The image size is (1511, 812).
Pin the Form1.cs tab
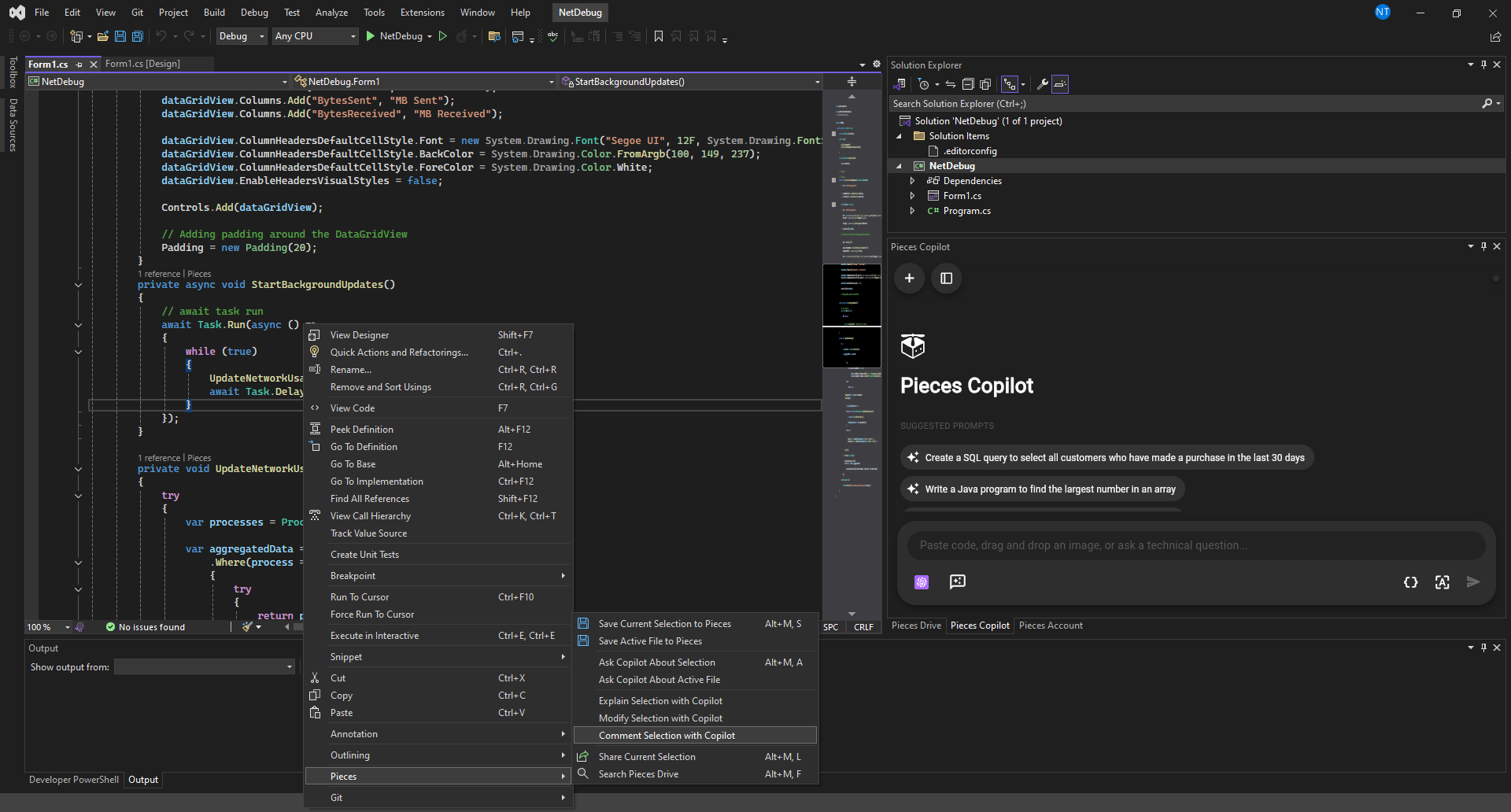[x=79, y=65]
